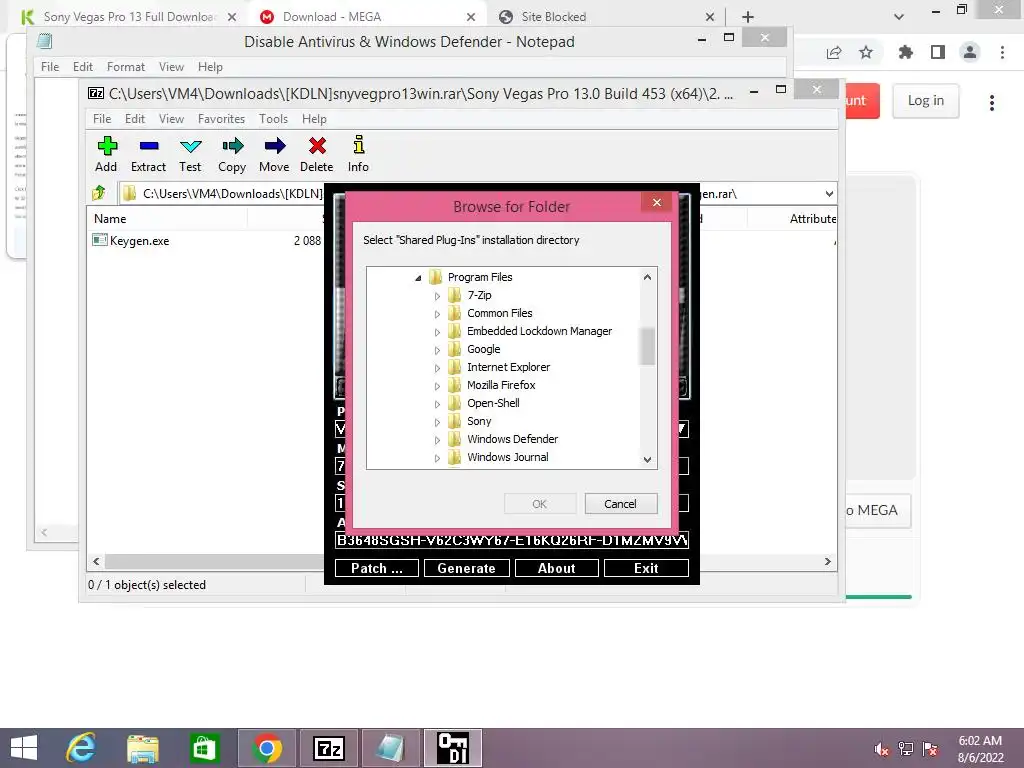This screenshot has height=768, width=1024.
Task: Expand the Mozilla Firefox folder node
Action: [x=438, y=386]
